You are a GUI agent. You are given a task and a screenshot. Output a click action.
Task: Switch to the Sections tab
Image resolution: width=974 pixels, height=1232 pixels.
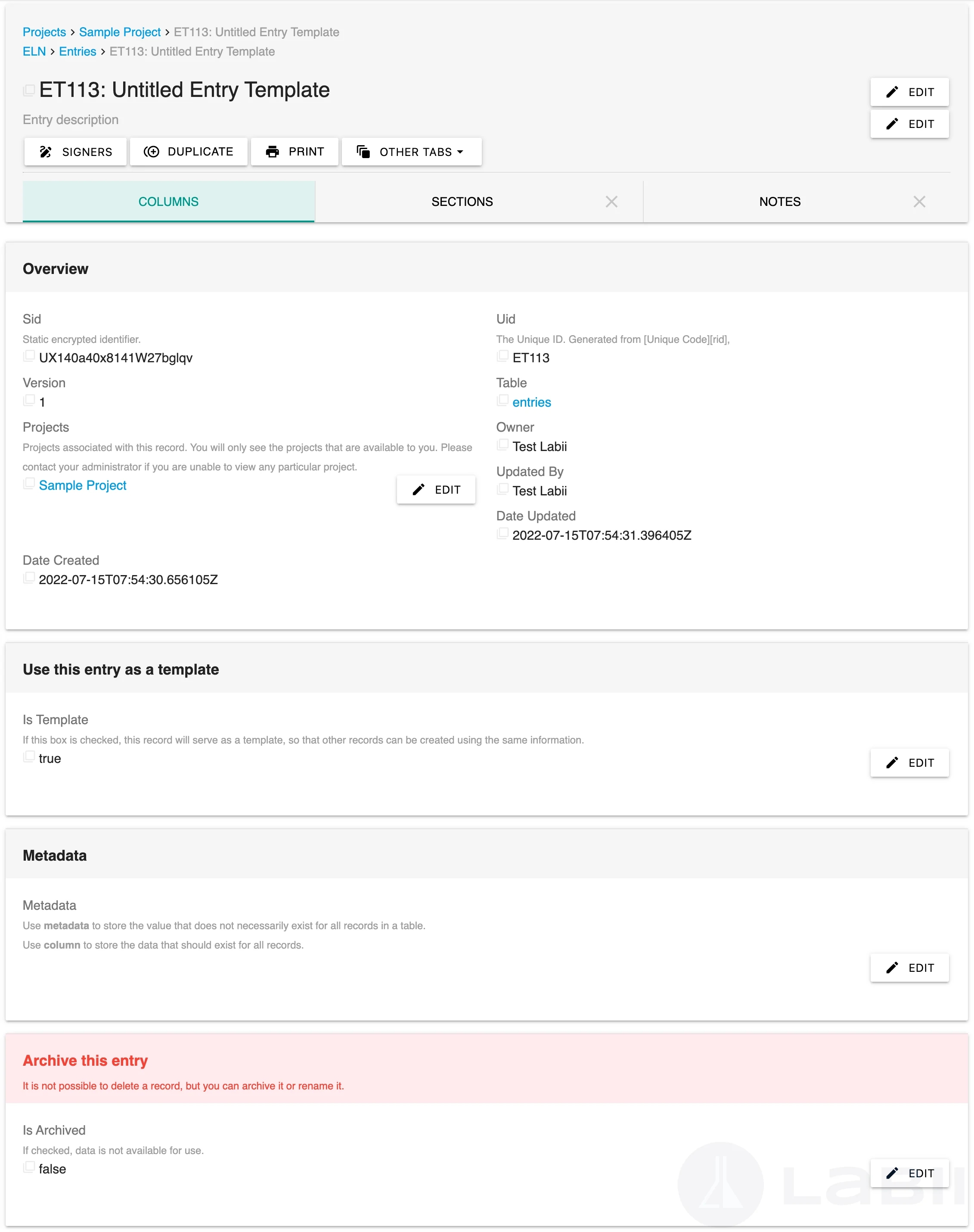click(462, 202)
